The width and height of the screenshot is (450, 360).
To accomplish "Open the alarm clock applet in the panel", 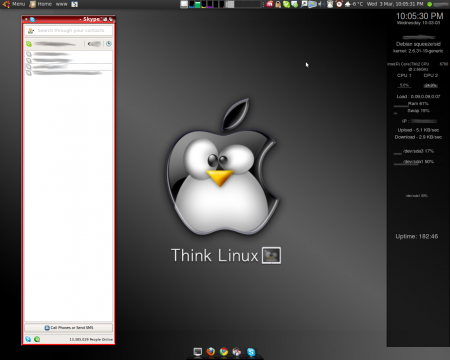I will [339, 4].
